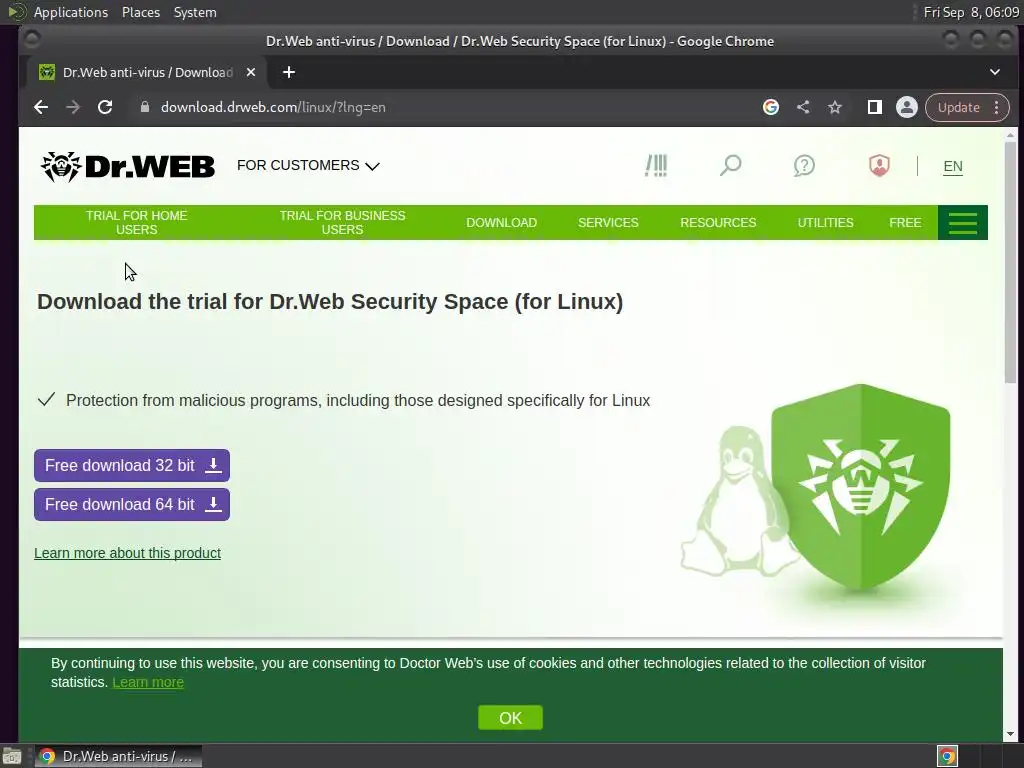Open the support question-mark icon

click(804, 165)
